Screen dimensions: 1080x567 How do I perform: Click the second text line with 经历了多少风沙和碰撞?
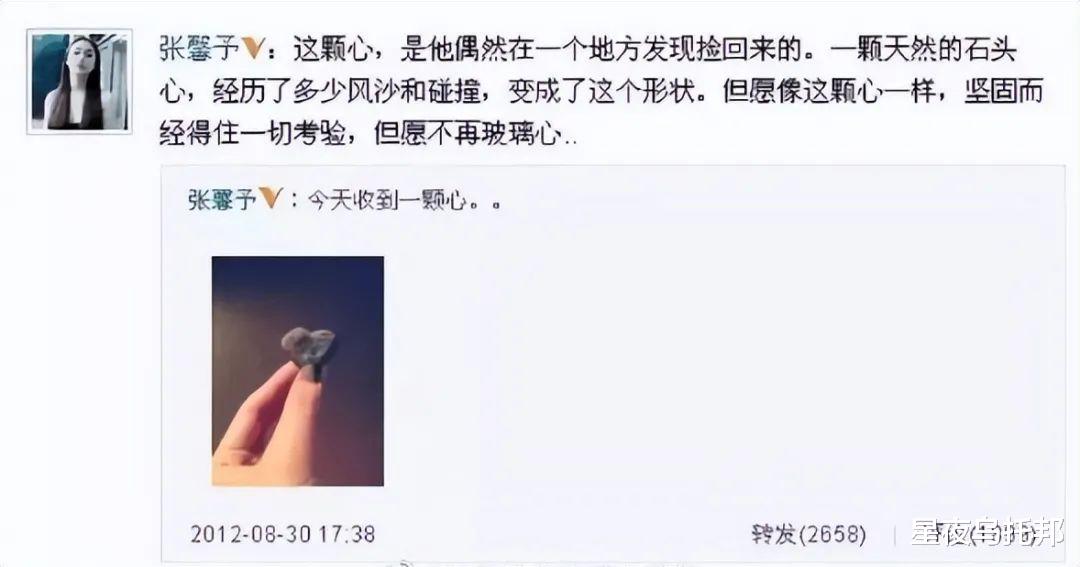(x=601, y=91)
